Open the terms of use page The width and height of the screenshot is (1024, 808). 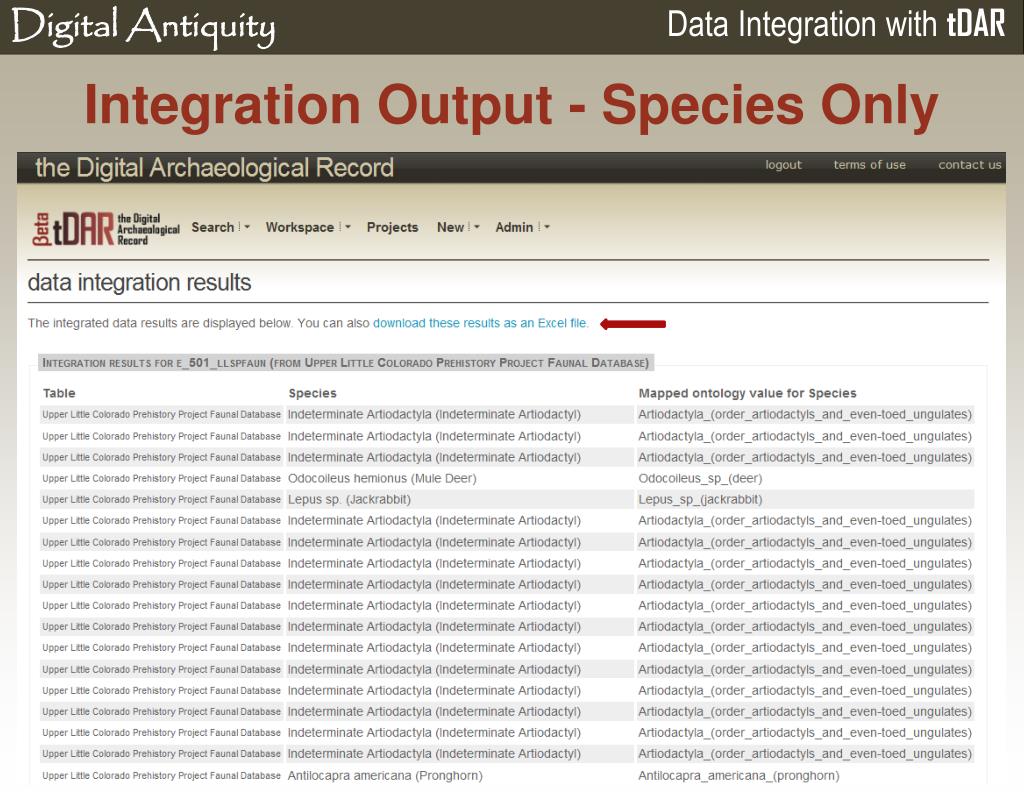(869, 165)
